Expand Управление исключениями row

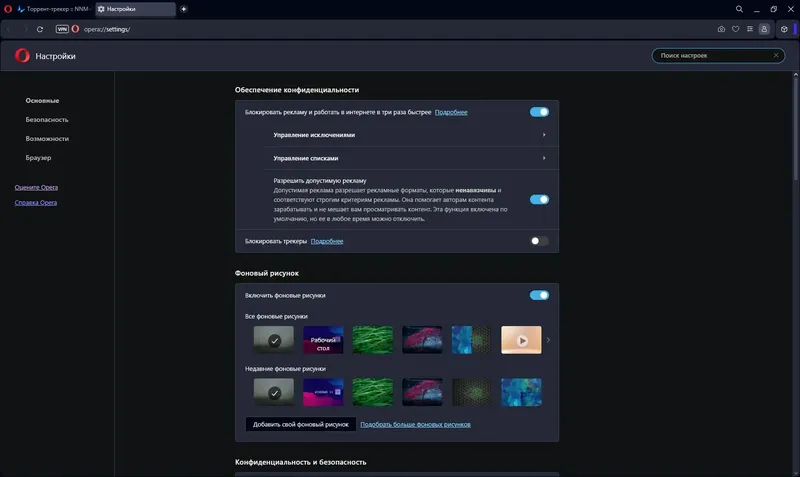pyautogui.click(x=411, y=135)
